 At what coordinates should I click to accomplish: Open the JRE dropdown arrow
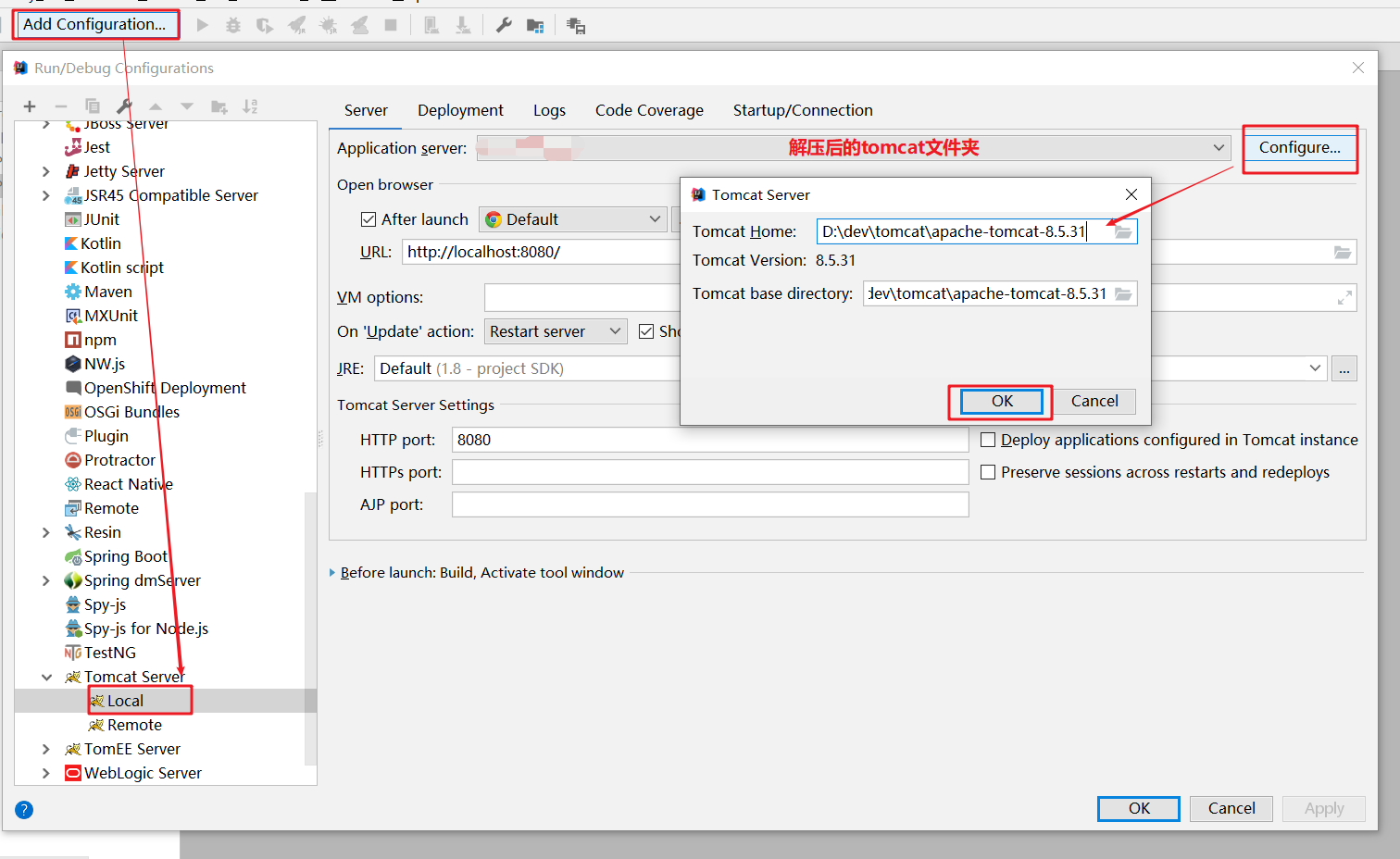click(x=1315, y=368)
